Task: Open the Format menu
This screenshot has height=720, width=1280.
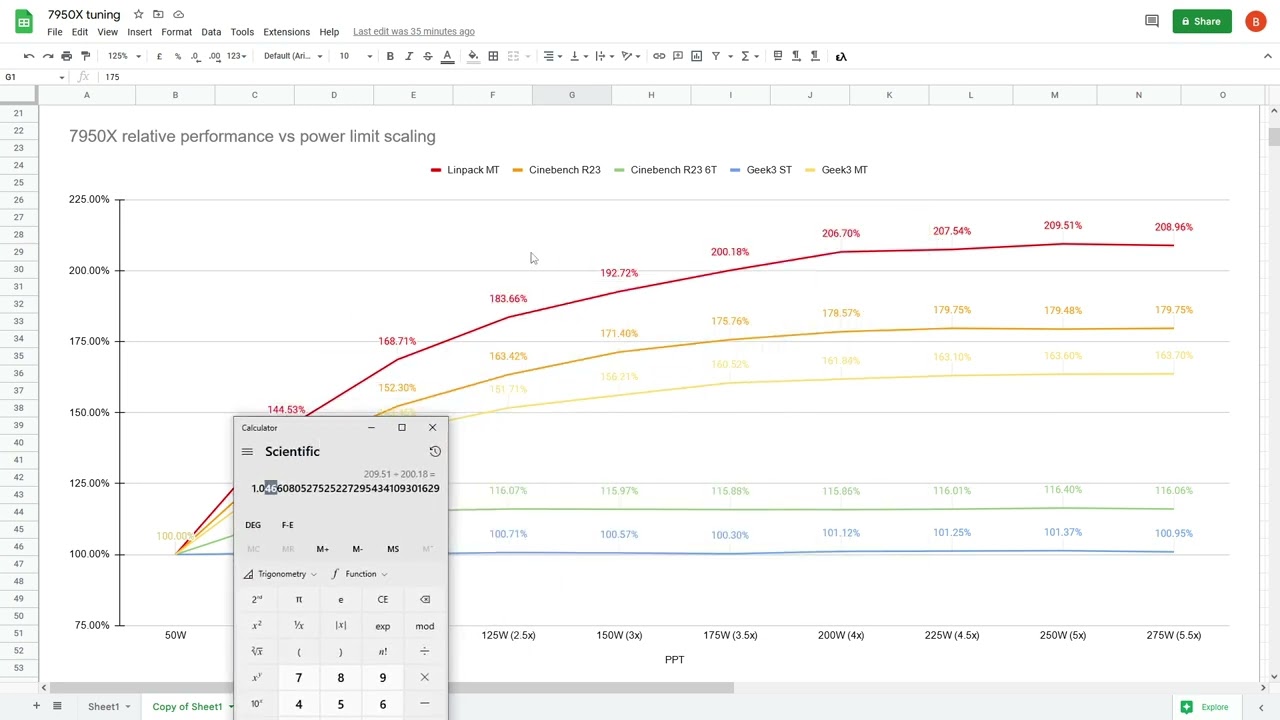Action: tap(176, 32)
